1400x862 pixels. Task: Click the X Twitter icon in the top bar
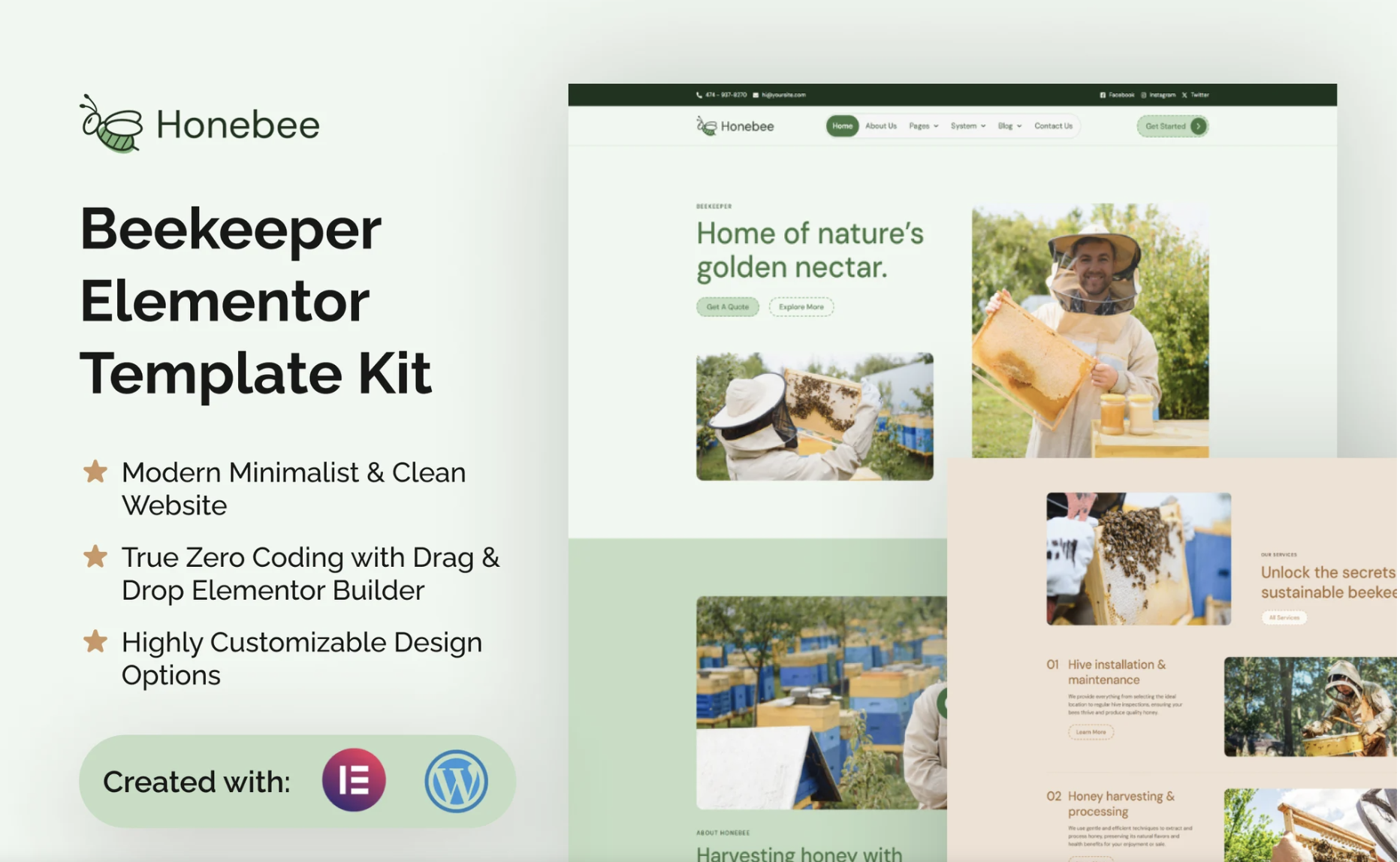point(1184,95)
